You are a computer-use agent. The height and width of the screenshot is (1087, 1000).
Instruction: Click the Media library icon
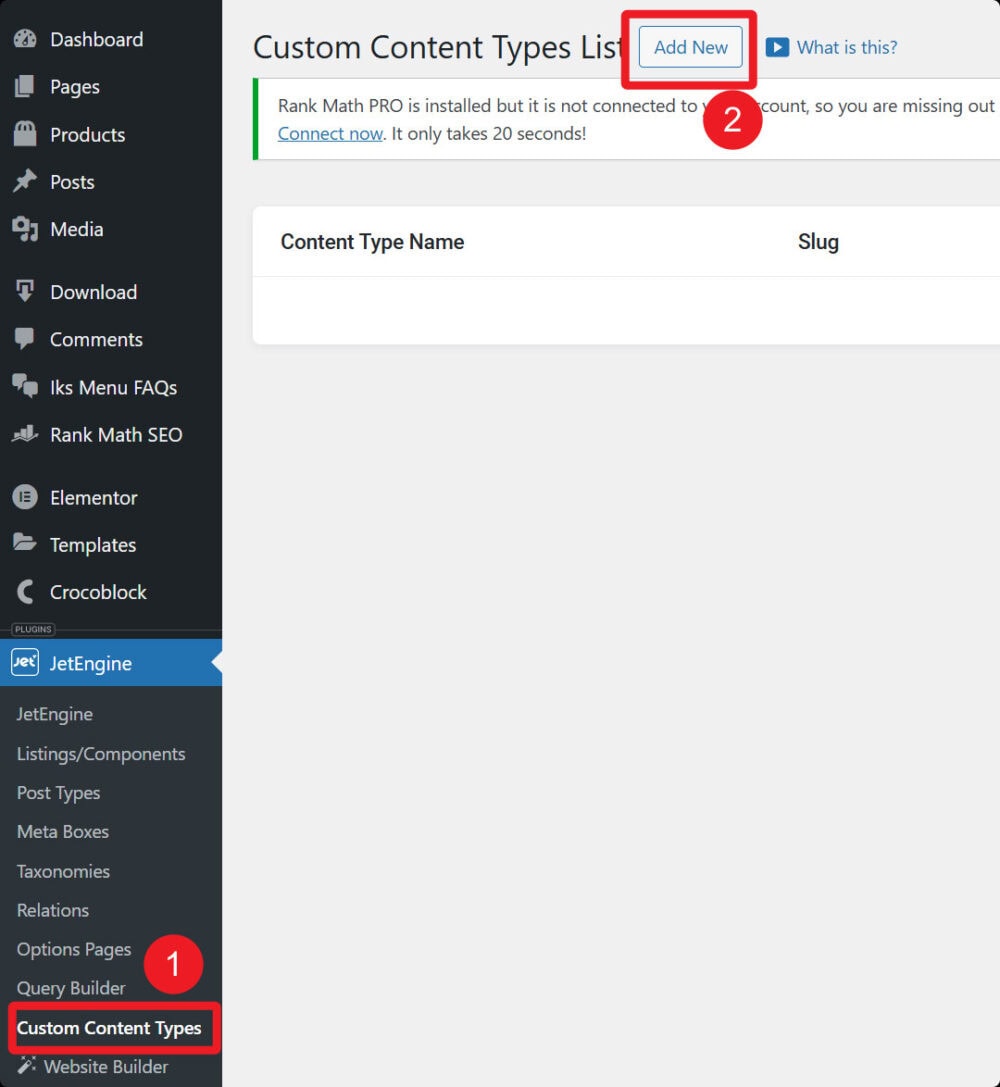coord(25,229)
